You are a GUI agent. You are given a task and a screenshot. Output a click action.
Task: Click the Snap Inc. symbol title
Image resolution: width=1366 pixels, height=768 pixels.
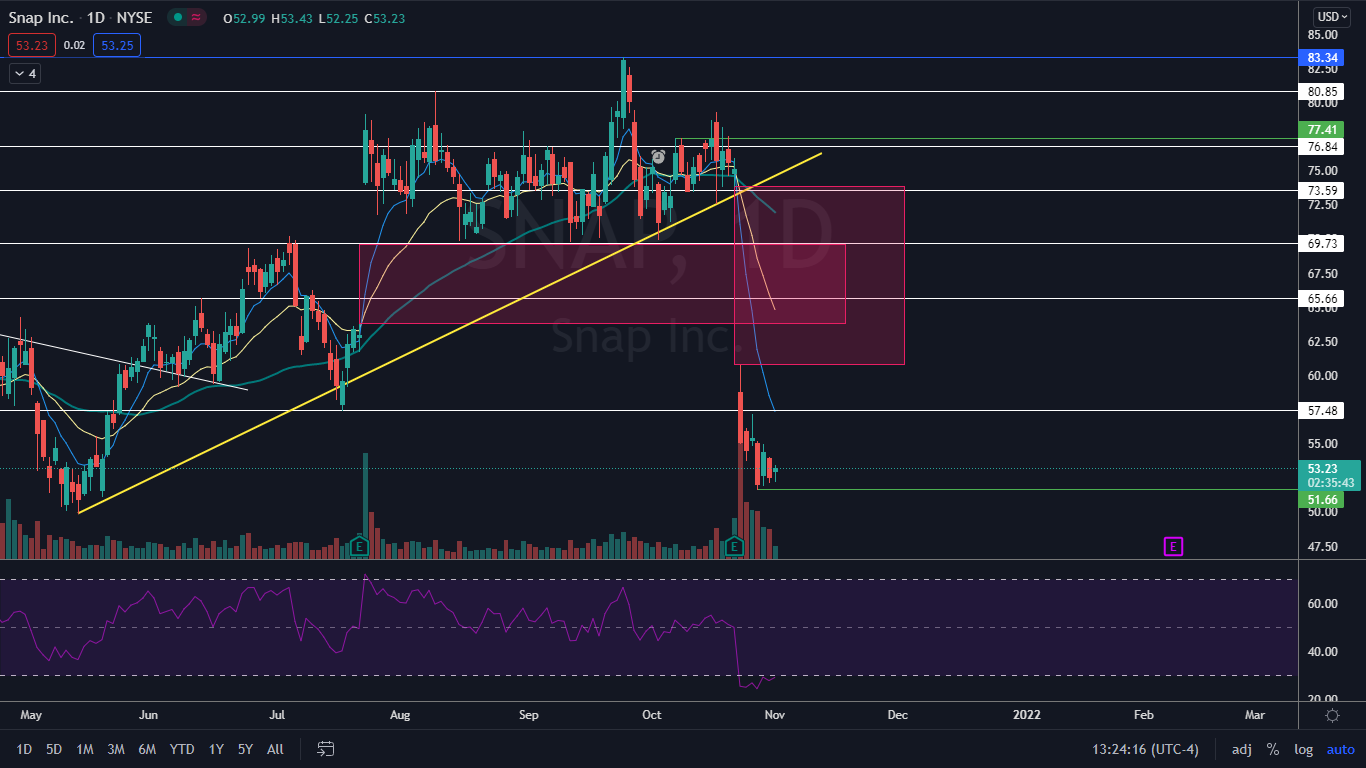(40, 18)
